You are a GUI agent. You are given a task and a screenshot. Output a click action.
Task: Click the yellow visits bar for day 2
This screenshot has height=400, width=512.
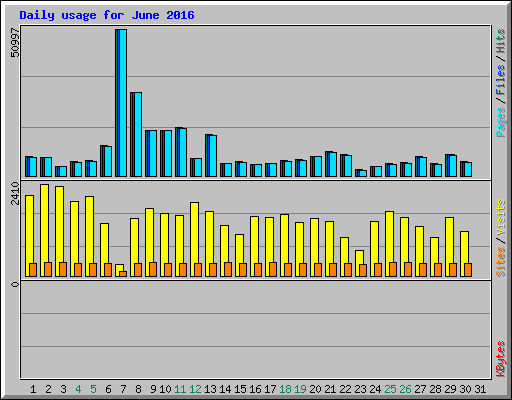pyautogui.click(x=44, y=230)
